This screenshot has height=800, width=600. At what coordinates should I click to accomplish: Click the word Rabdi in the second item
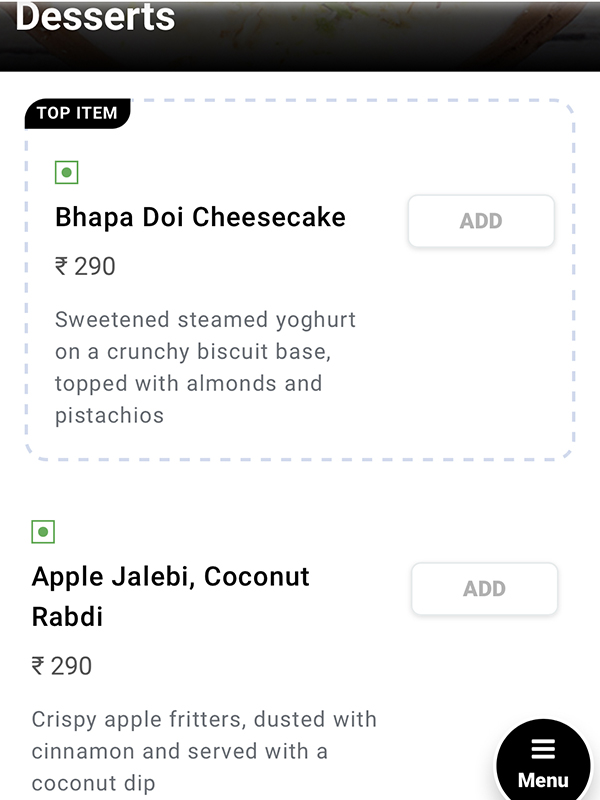67,616
